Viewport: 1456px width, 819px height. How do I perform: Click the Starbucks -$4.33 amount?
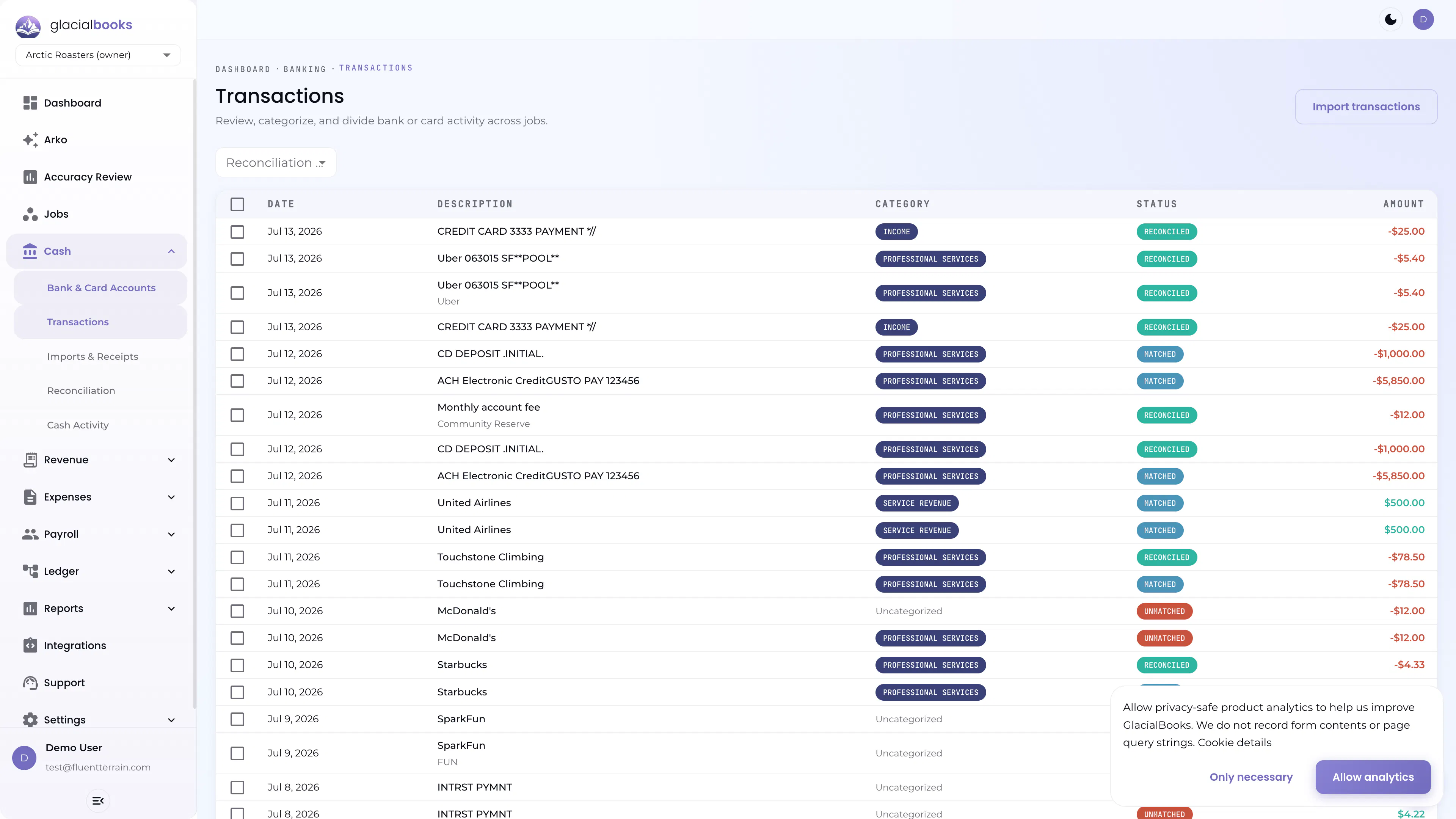[x=1409, y=665]
